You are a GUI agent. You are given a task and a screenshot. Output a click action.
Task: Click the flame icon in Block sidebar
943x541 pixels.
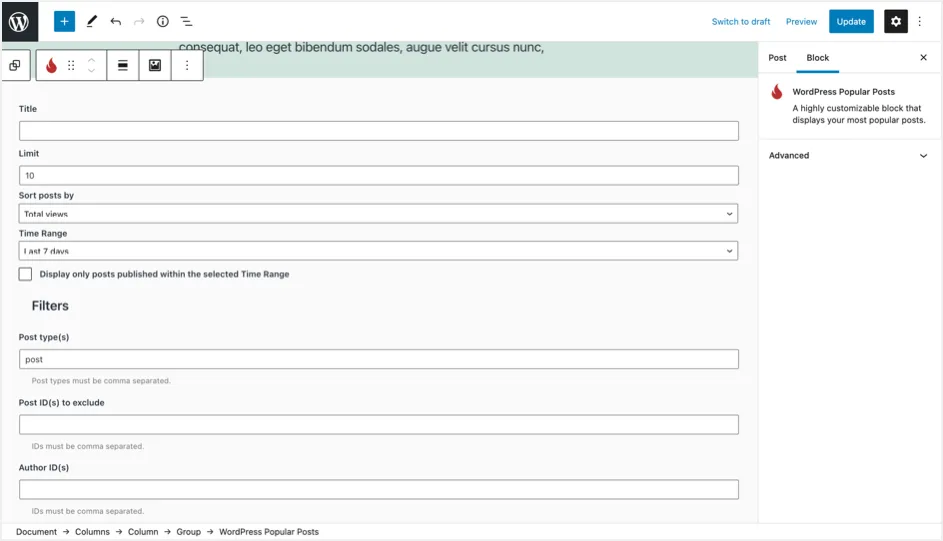point(777,92)
